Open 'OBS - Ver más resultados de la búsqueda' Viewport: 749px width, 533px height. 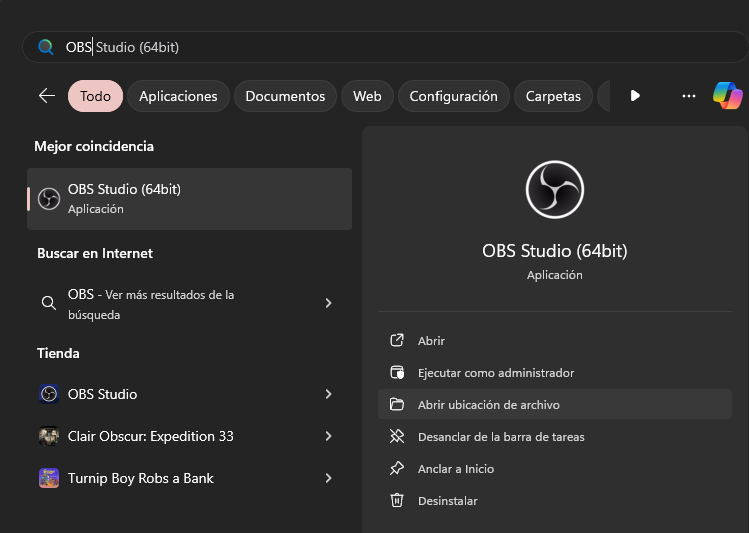pos(189,303)
